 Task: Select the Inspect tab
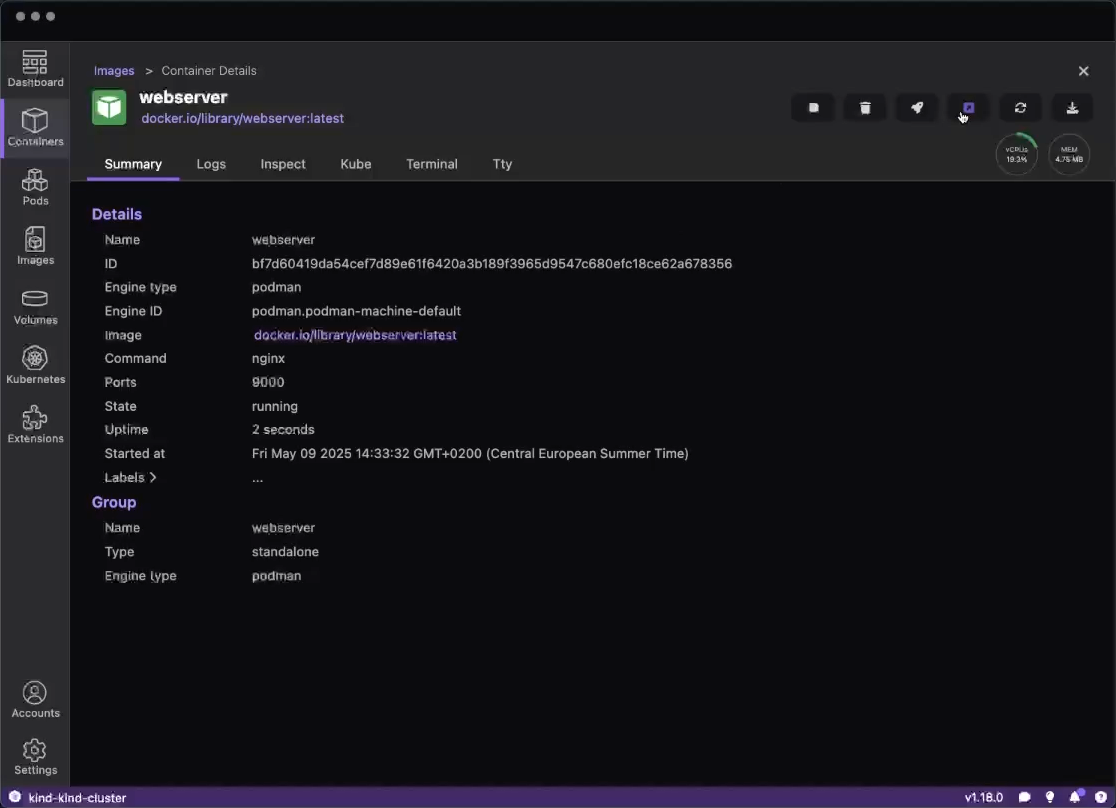coord(283,164)
